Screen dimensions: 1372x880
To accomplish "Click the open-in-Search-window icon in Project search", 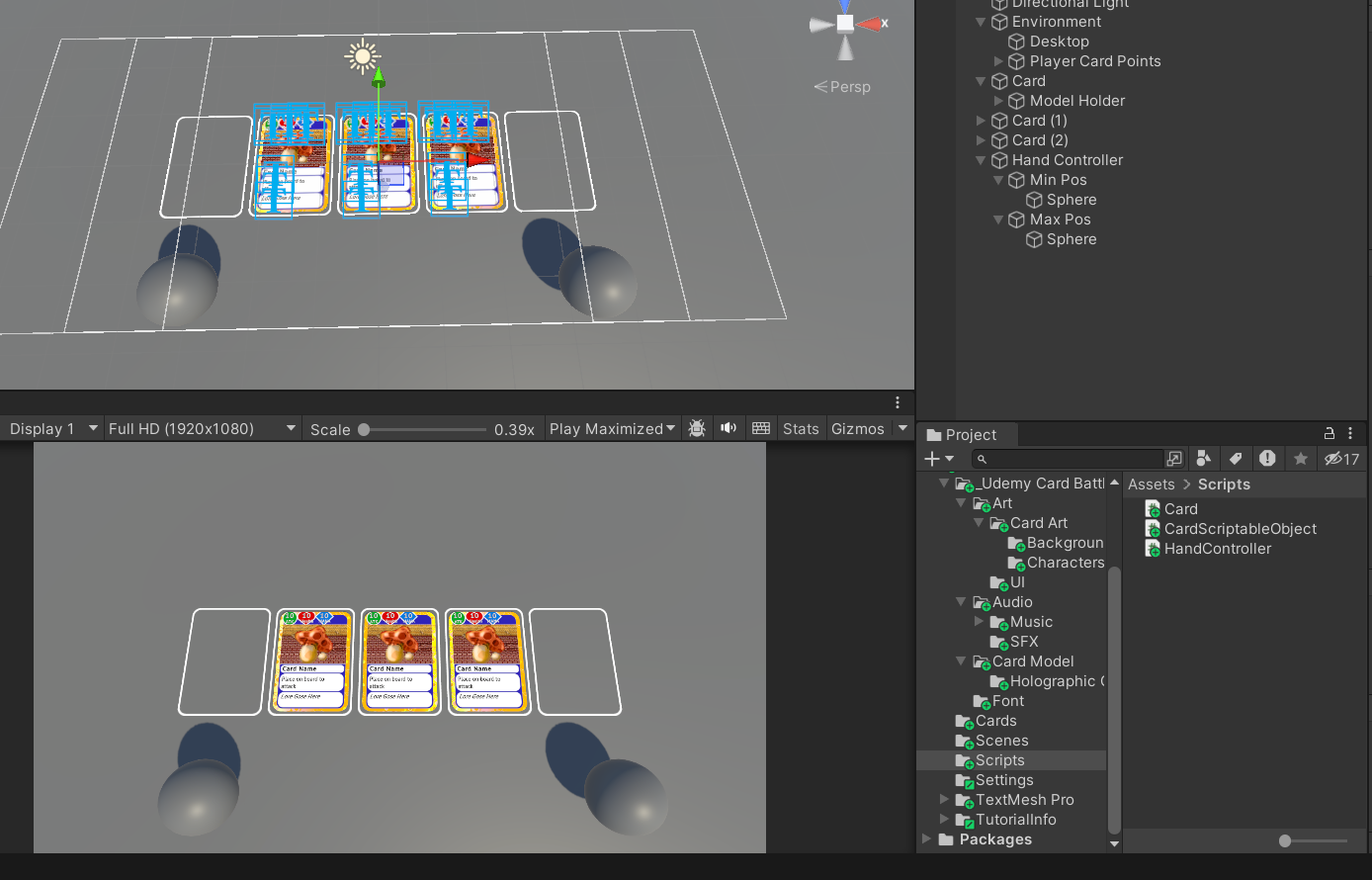I will [1174, 459].
